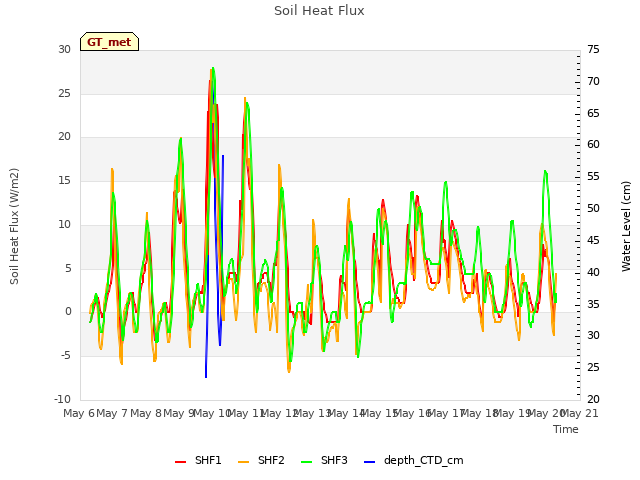Click the -10 left axis tick label
Viewport: 640px width, 480px height.
62,399
